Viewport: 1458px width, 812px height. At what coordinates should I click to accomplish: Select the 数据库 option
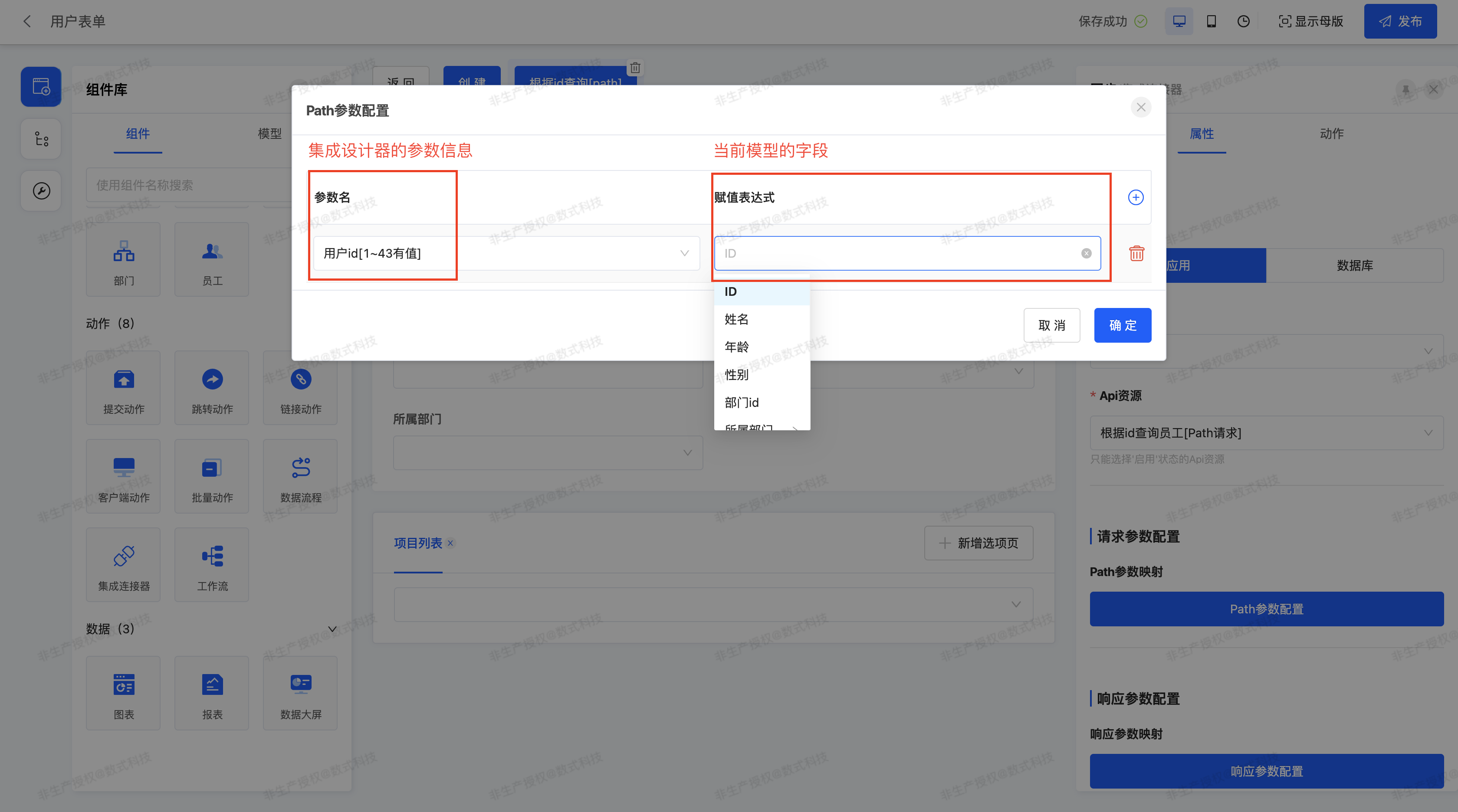click(x=1354, y=265)
